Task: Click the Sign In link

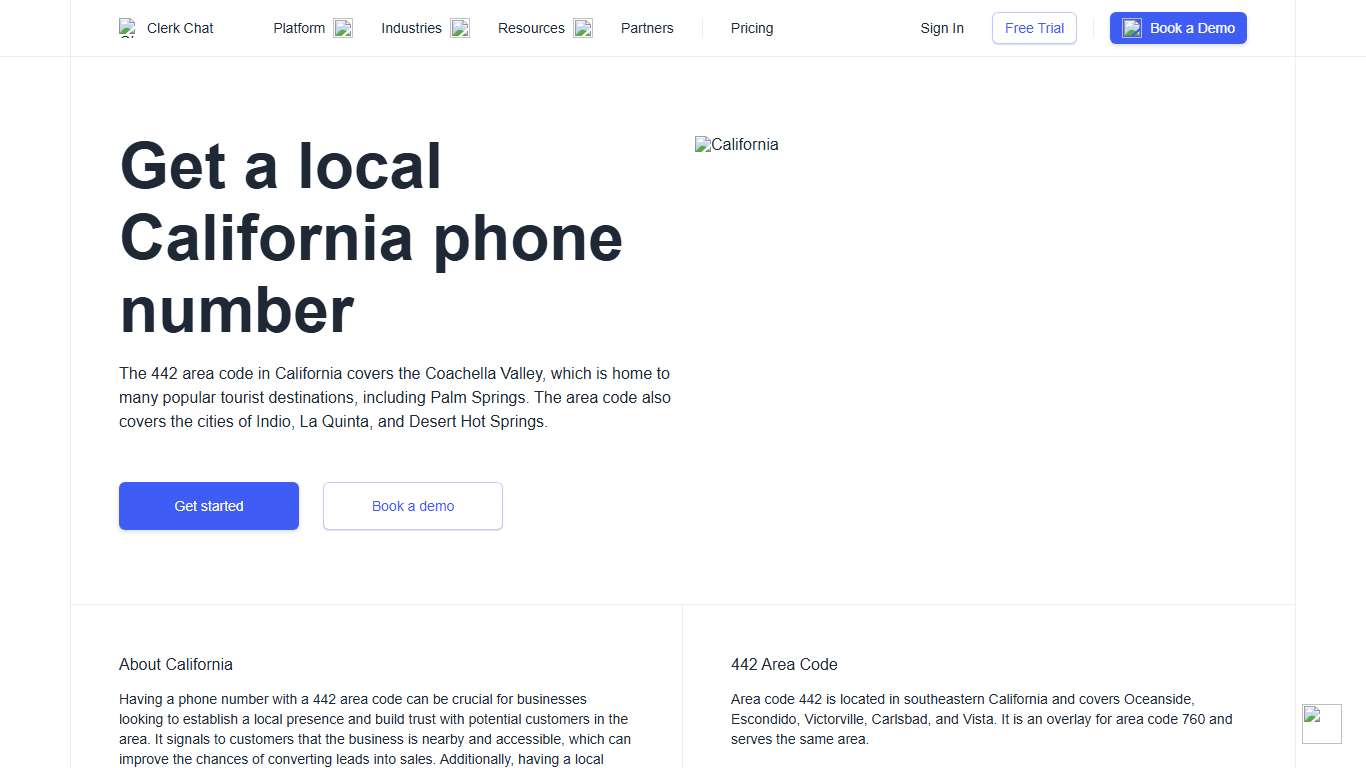Action: (942, 28)
